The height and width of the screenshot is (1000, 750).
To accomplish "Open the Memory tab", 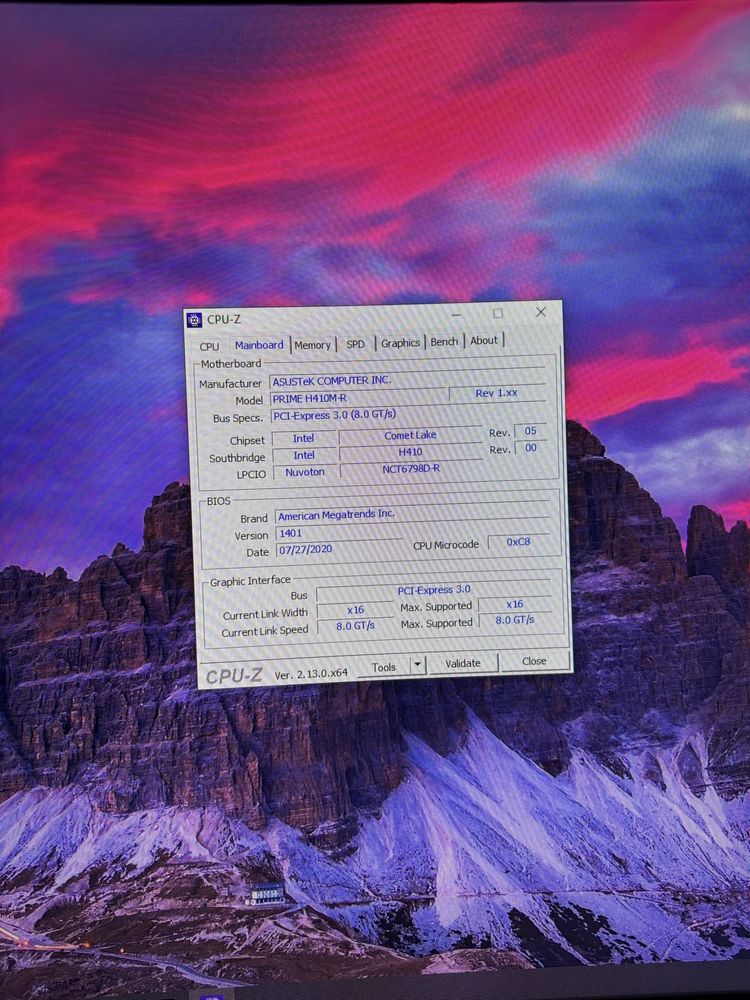I will (x=312, y=345).
